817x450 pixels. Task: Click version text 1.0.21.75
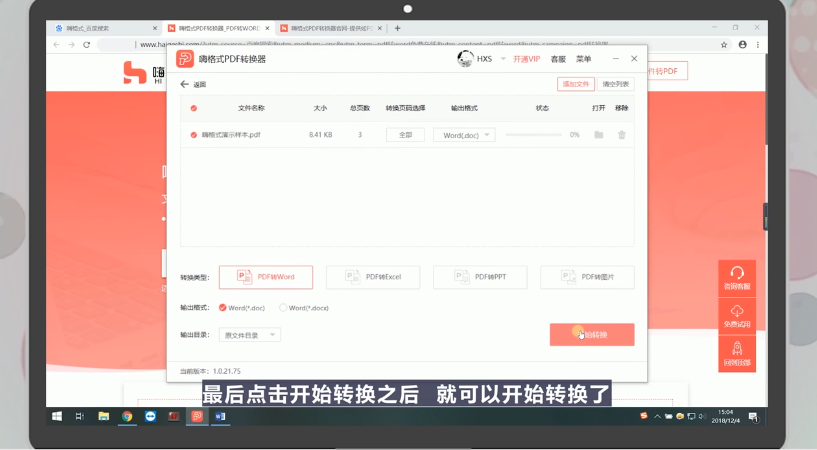click(x=227, y=371)
